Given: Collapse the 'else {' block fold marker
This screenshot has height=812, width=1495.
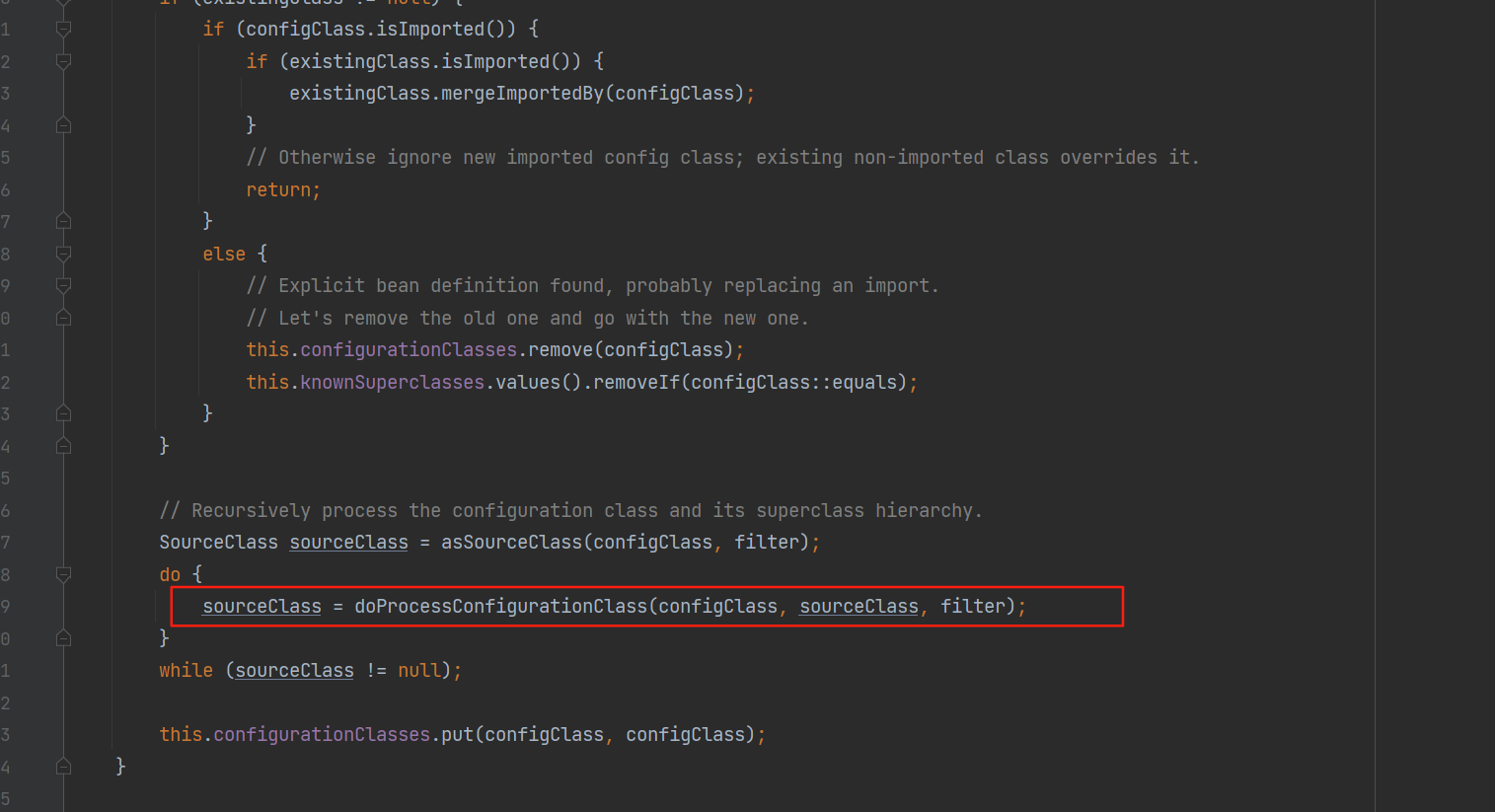Looking at the screenshot, I should [63, 254].
